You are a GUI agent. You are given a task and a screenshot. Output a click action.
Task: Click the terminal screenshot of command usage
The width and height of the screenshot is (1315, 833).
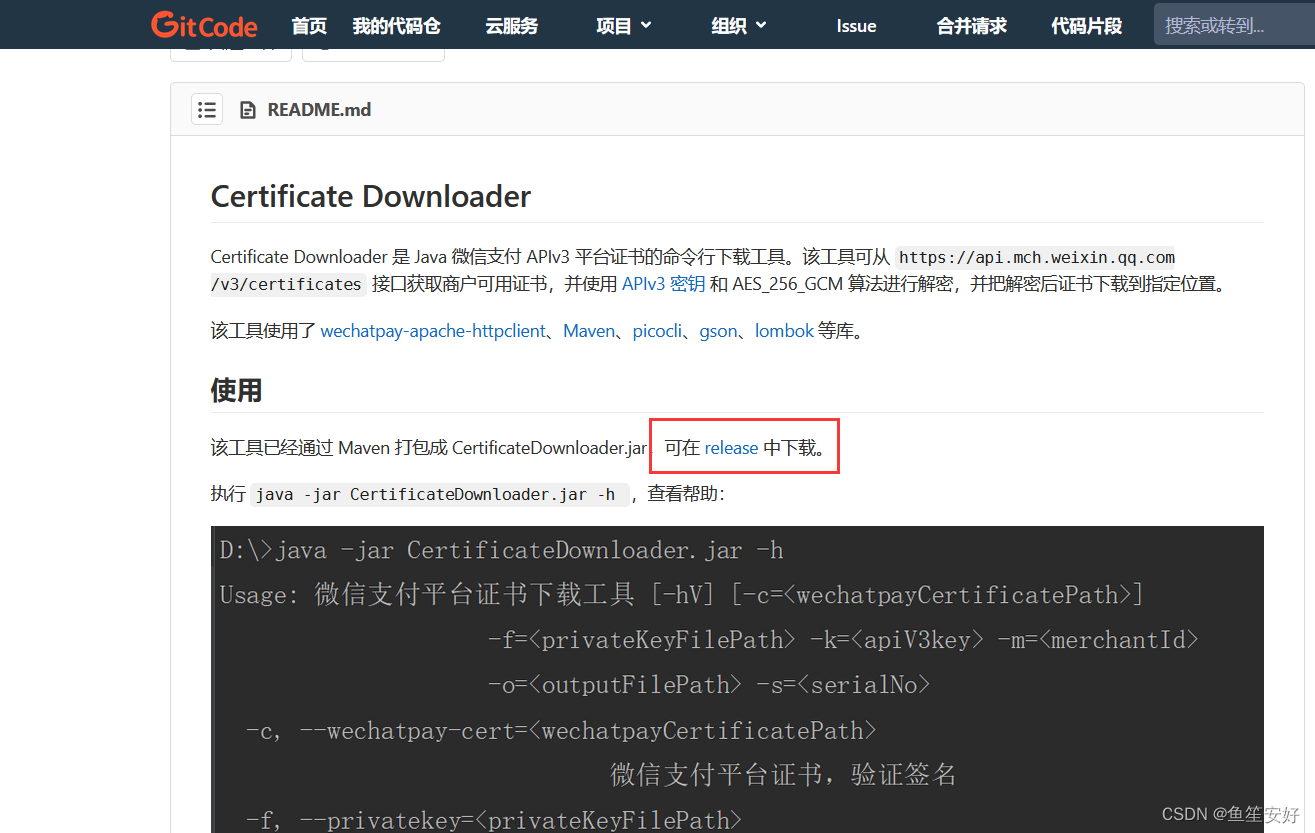tap(737, 679)
